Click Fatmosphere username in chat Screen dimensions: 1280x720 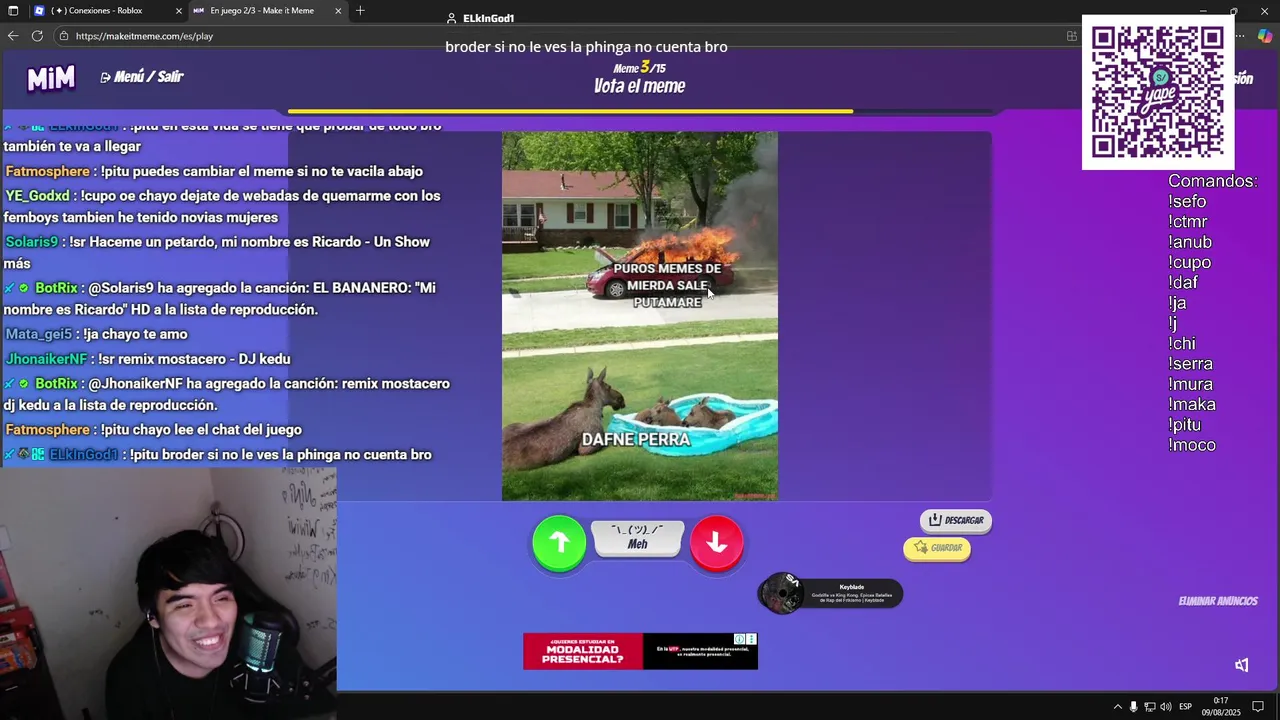(47, 171)
